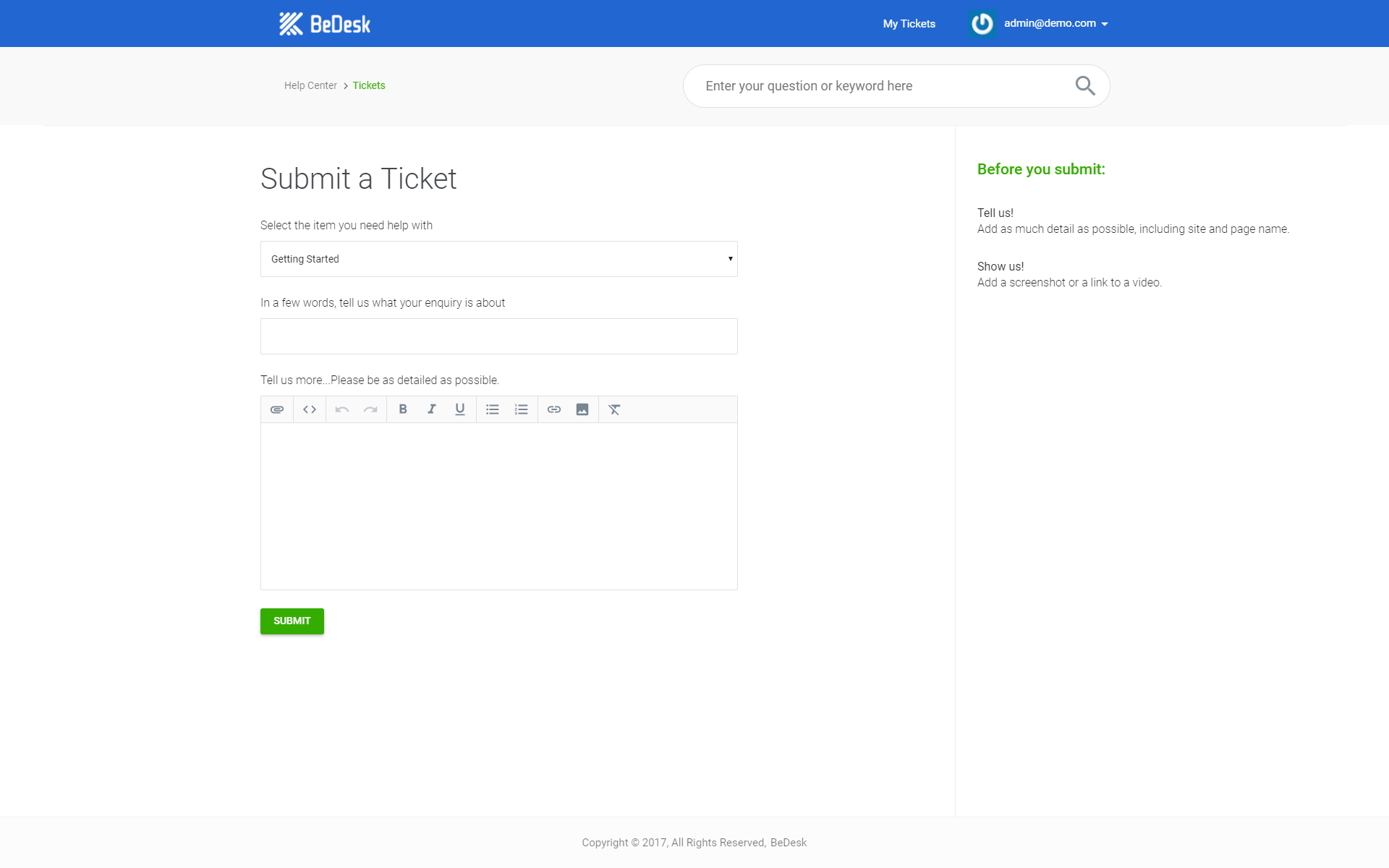
Task: Toggle source code view in editor
Action: [x=310, y=409]
